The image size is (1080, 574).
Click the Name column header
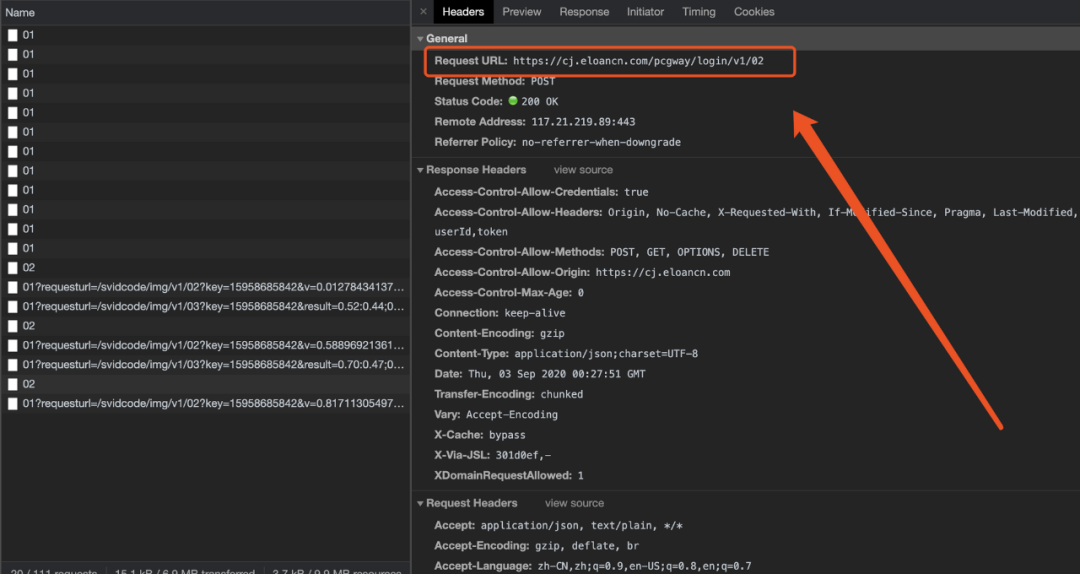coord(20,12)
